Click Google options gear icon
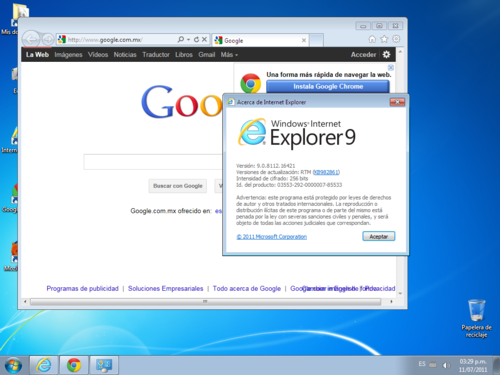 click(x=386, y=54)
